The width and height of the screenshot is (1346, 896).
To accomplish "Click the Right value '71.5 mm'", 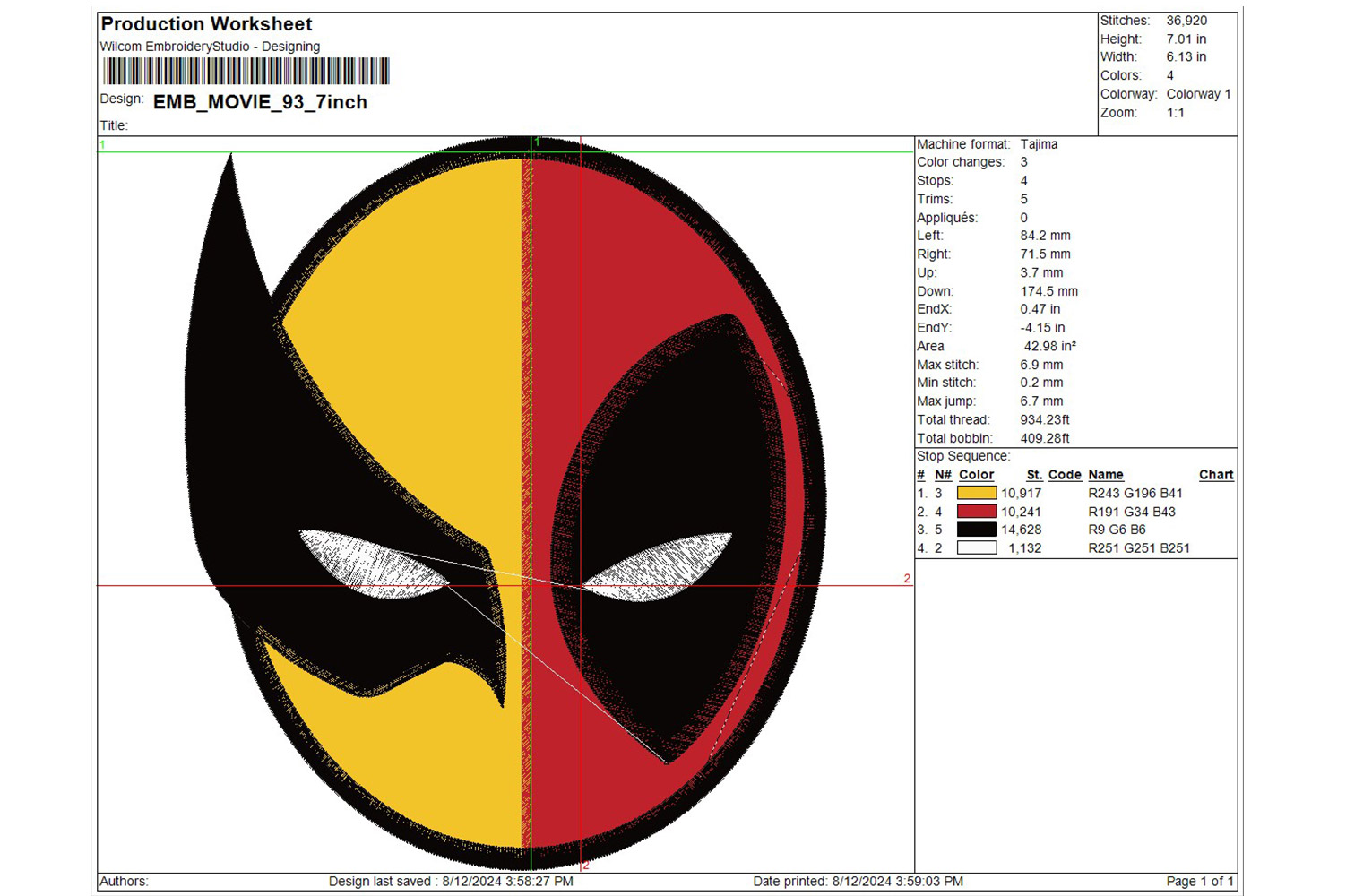I will pos(1045,254).
